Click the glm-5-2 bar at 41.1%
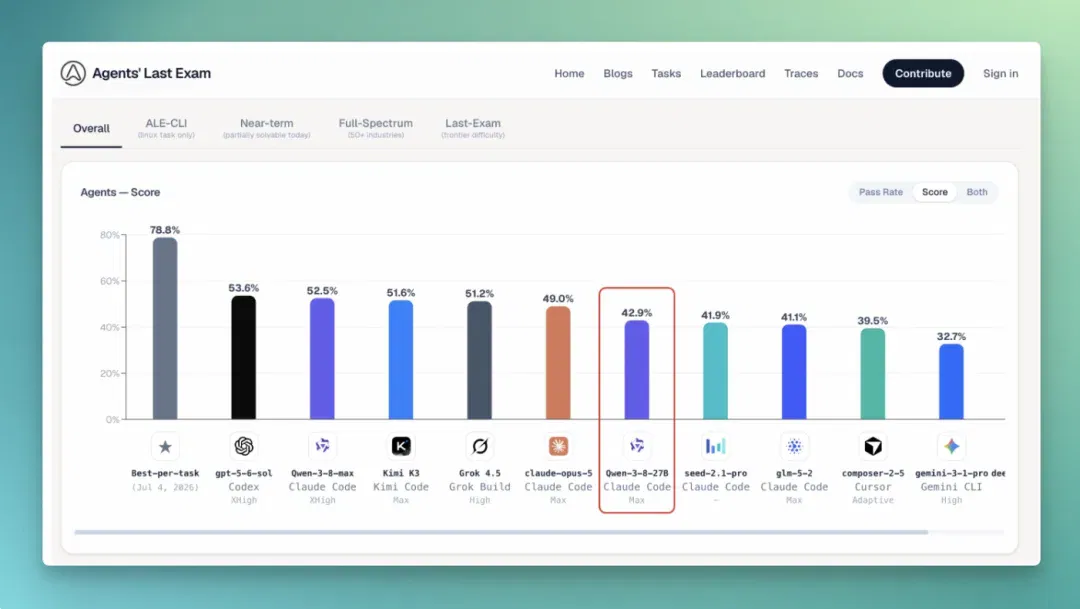The height and width of the screenshot is (609, 1080). point(794,372)
